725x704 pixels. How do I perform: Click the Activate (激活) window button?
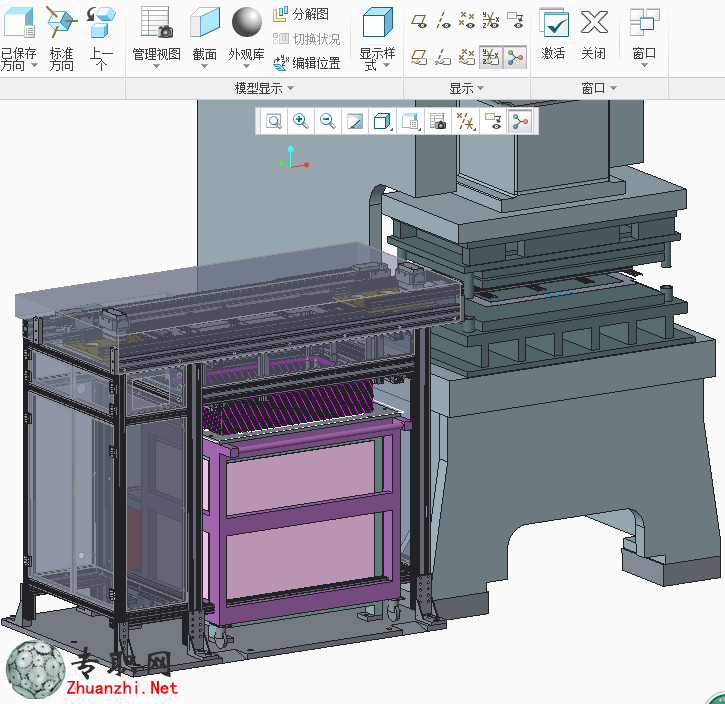click(553, 34)
